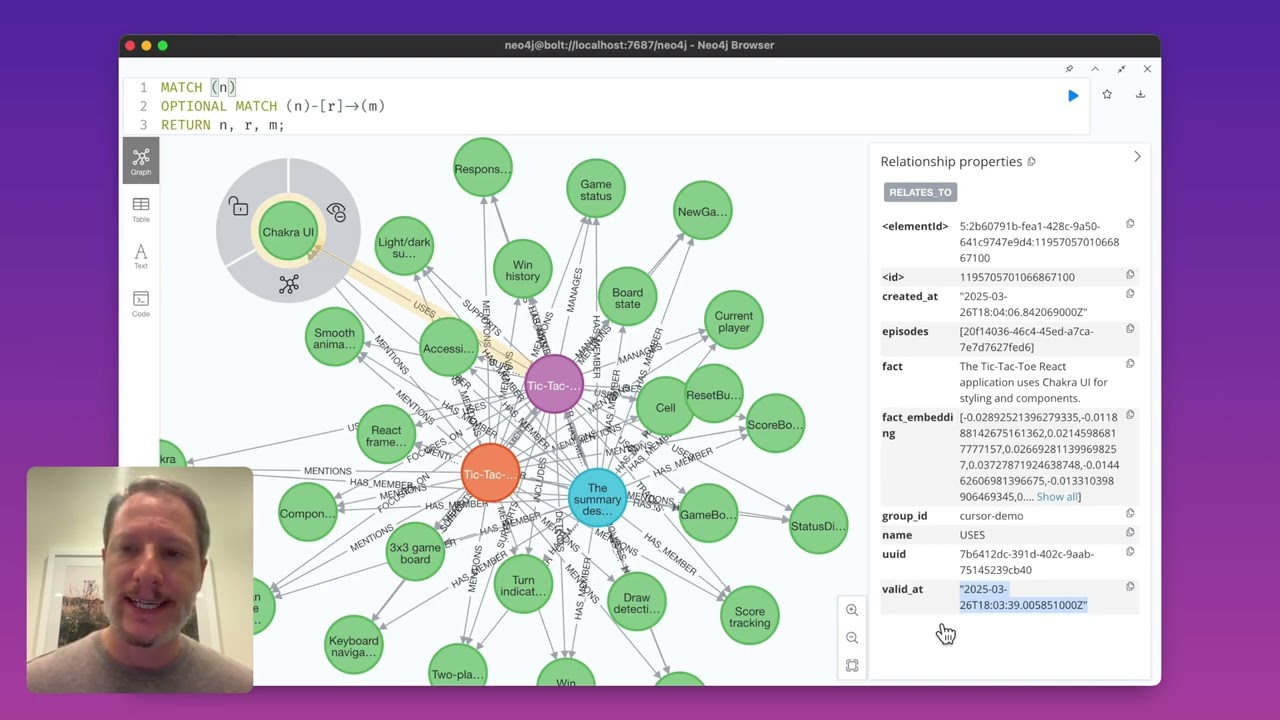Click the 'React frame...' node
This screenshot has height=720, width=1280.
tap(386, 435)
